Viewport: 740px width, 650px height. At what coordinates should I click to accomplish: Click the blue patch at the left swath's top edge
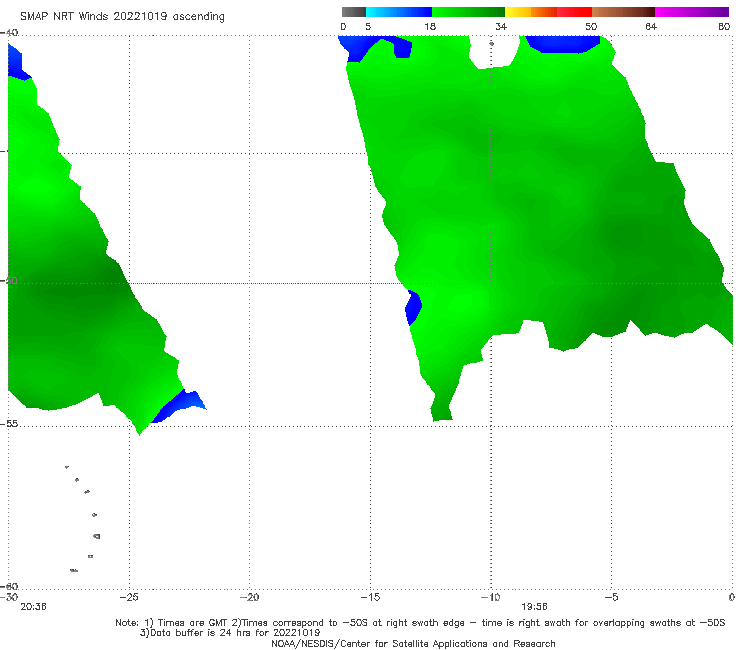pos(17,62)
